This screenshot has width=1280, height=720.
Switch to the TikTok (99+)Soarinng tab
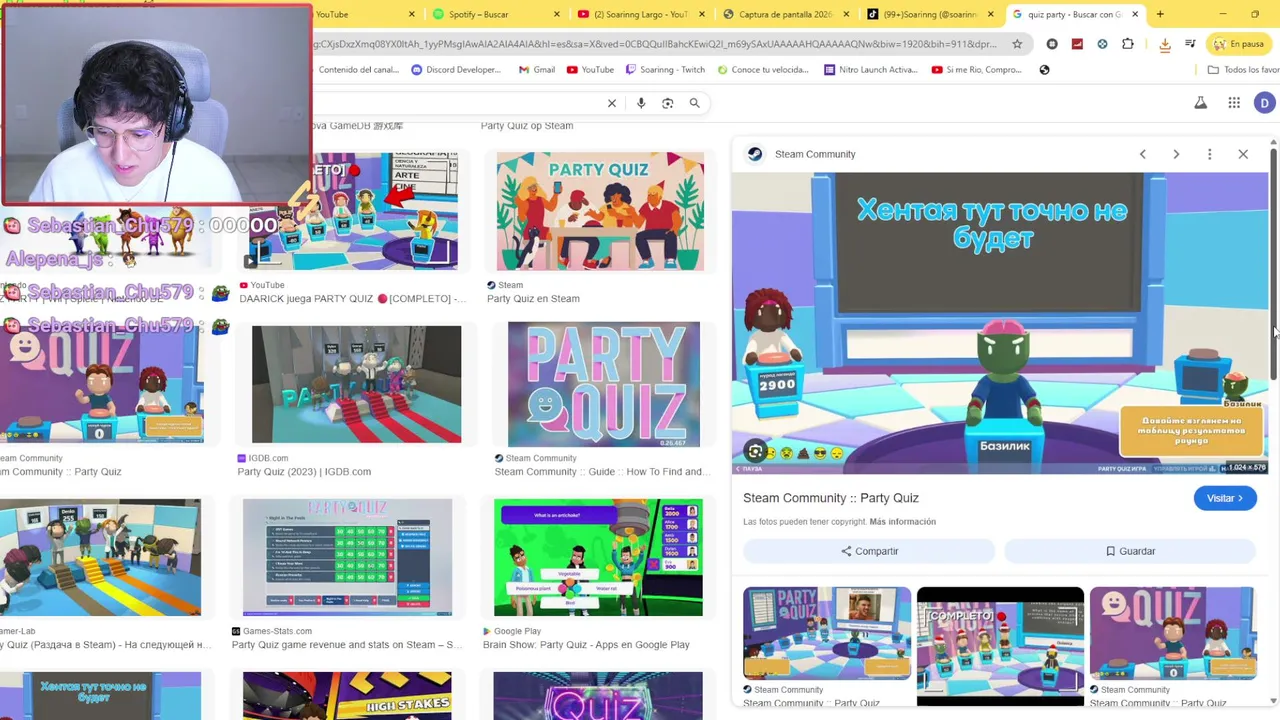930,14
